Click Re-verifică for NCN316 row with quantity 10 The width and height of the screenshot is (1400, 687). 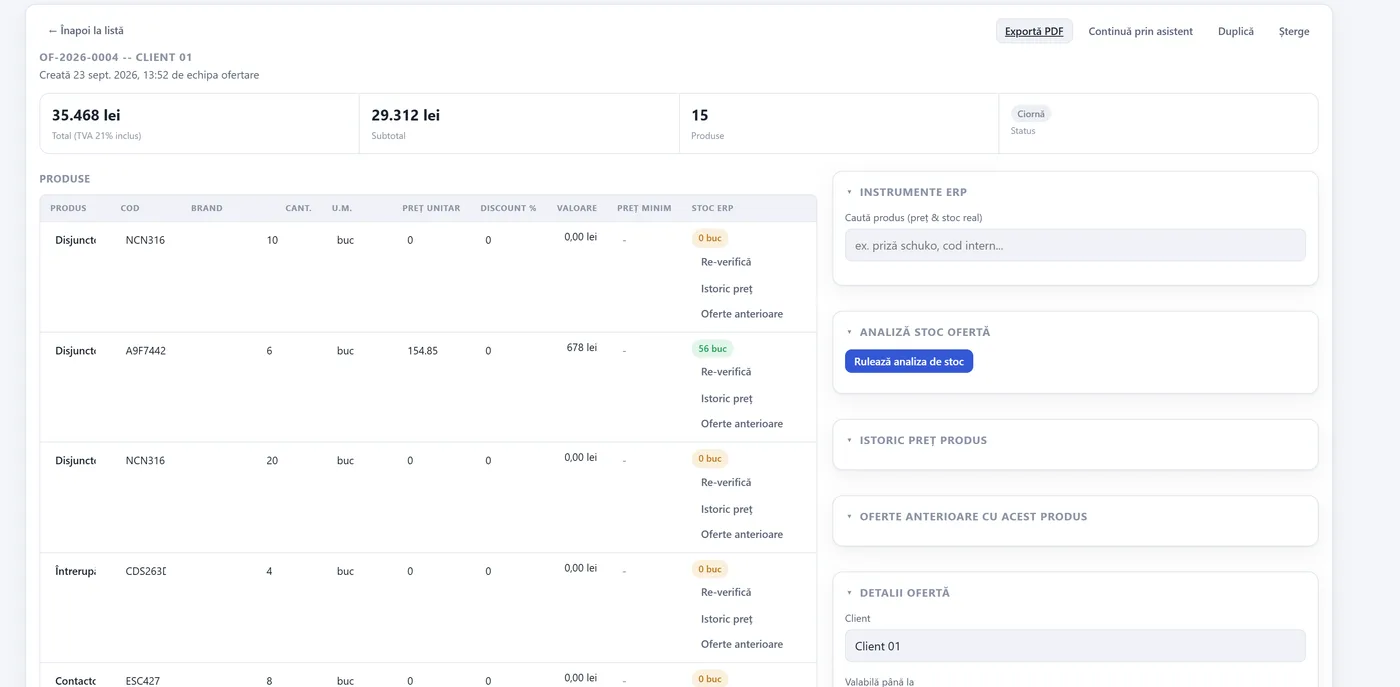pos(726,262)
